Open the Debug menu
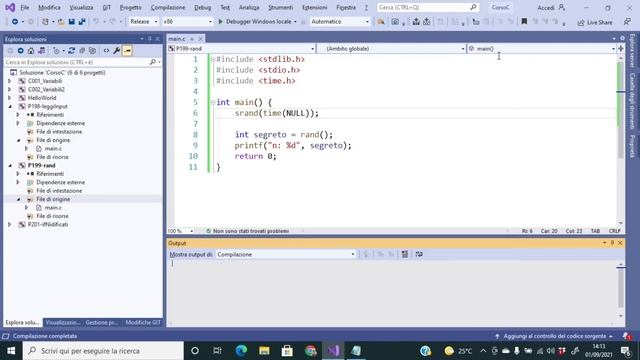The width and height of the screenshot is (640, 360). coord(202,7)
